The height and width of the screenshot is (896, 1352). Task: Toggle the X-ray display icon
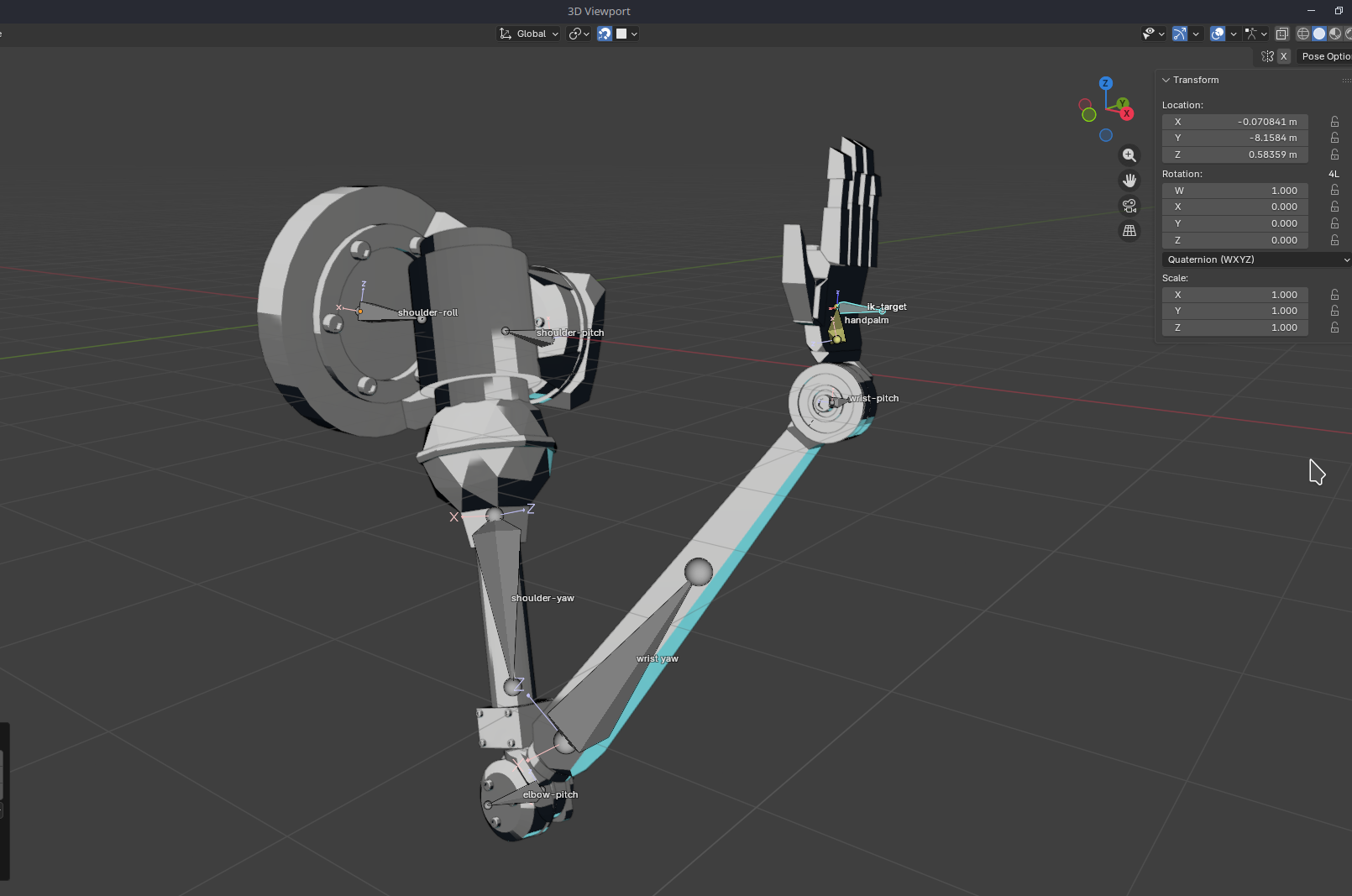pos(1282,34)
